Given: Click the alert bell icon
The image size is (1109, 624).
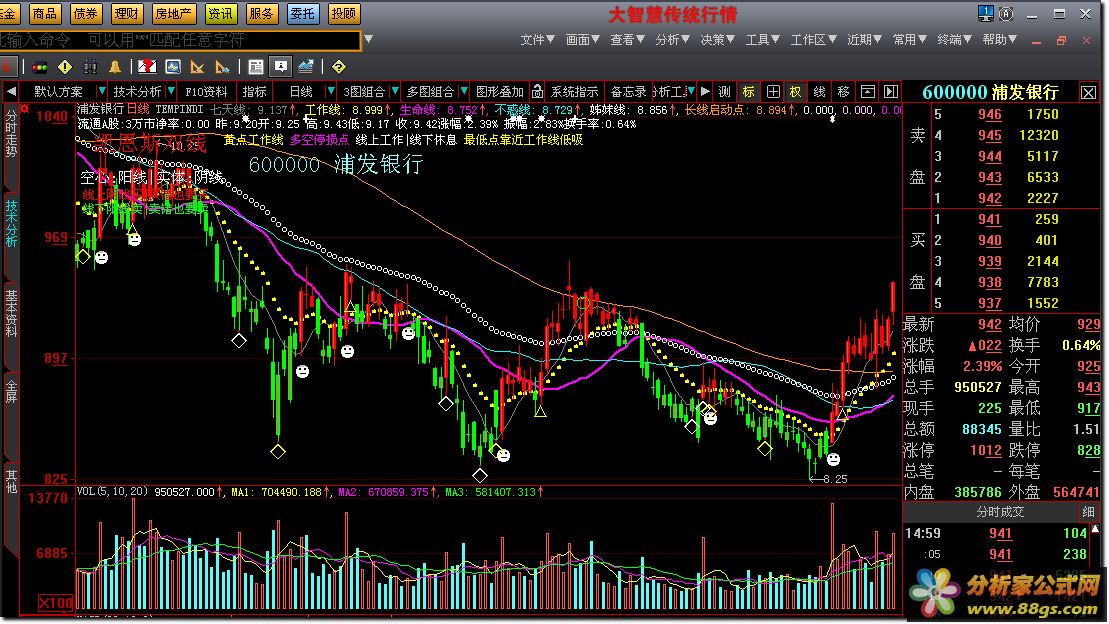Looking at the screenshot, I should pyautogui.click(x=115, y=67).
